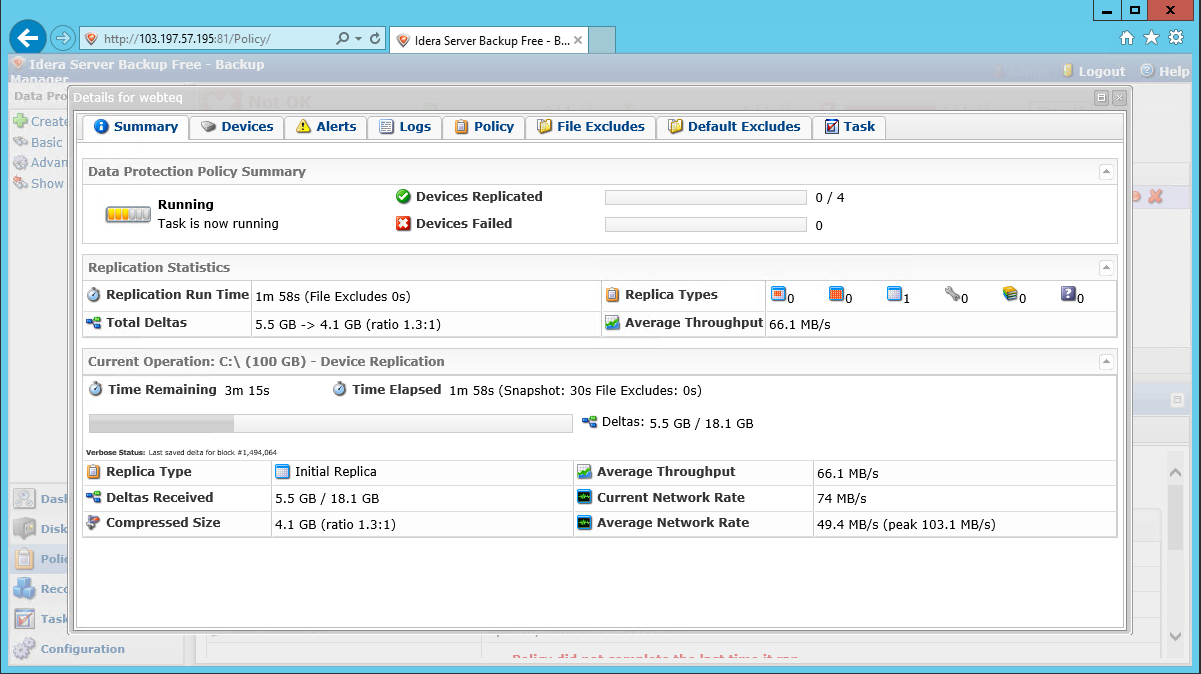Image resolution: width=1201 pixels, height=674 pixels.
Task: Open the Help link
Action: 1165,71
